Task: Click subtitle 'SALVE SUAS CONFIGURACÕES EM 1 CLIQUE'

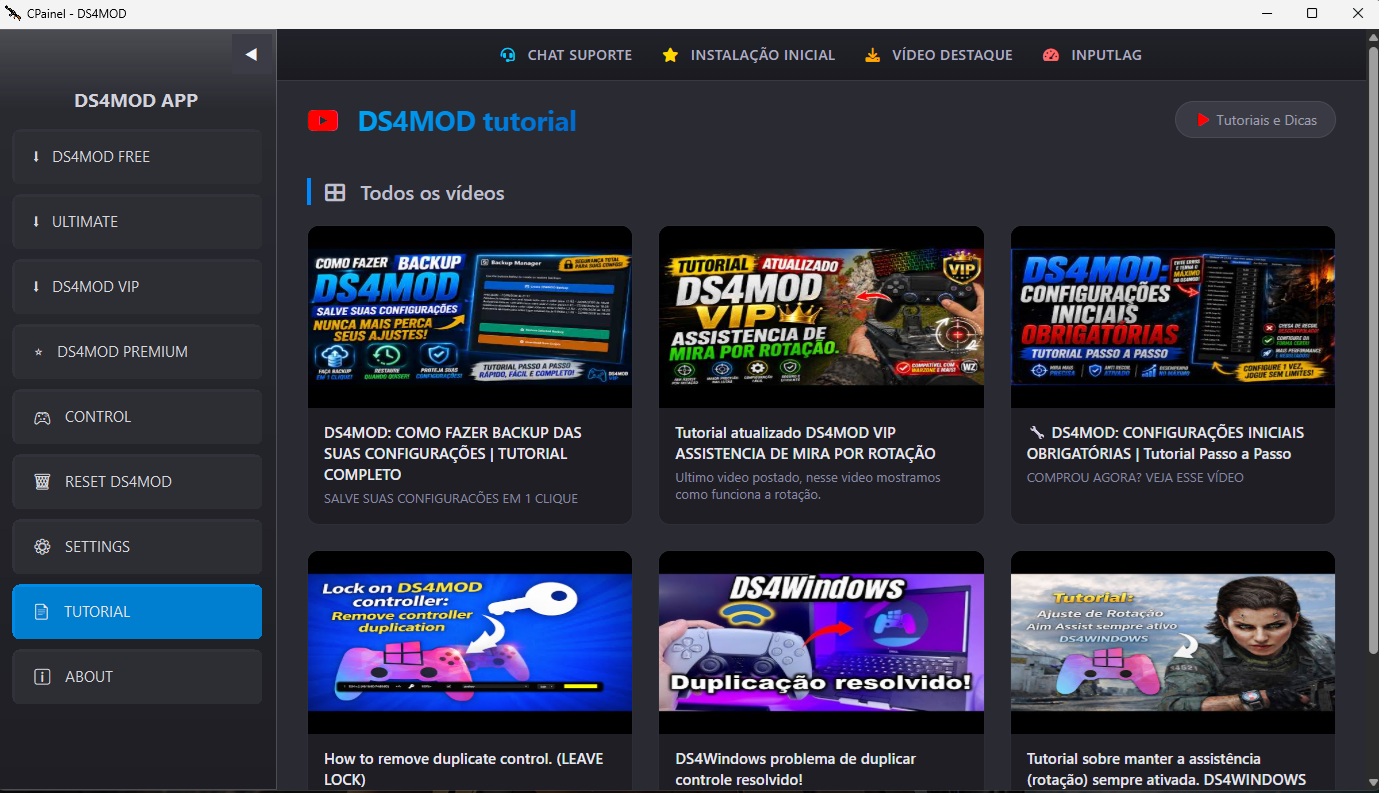Action: coord(451,498)
